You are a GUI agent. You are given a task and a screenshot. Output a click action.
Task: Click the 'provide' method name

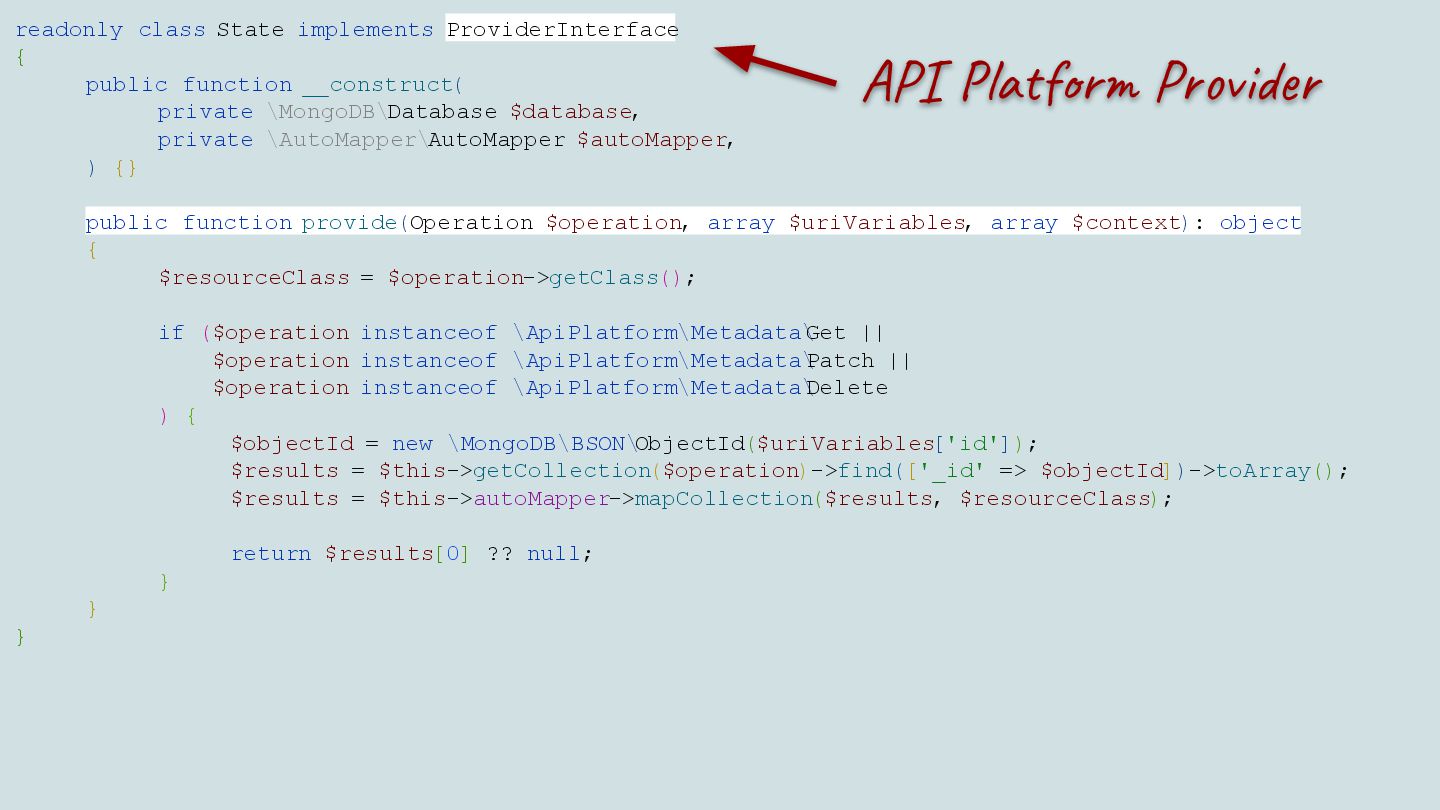350,223
